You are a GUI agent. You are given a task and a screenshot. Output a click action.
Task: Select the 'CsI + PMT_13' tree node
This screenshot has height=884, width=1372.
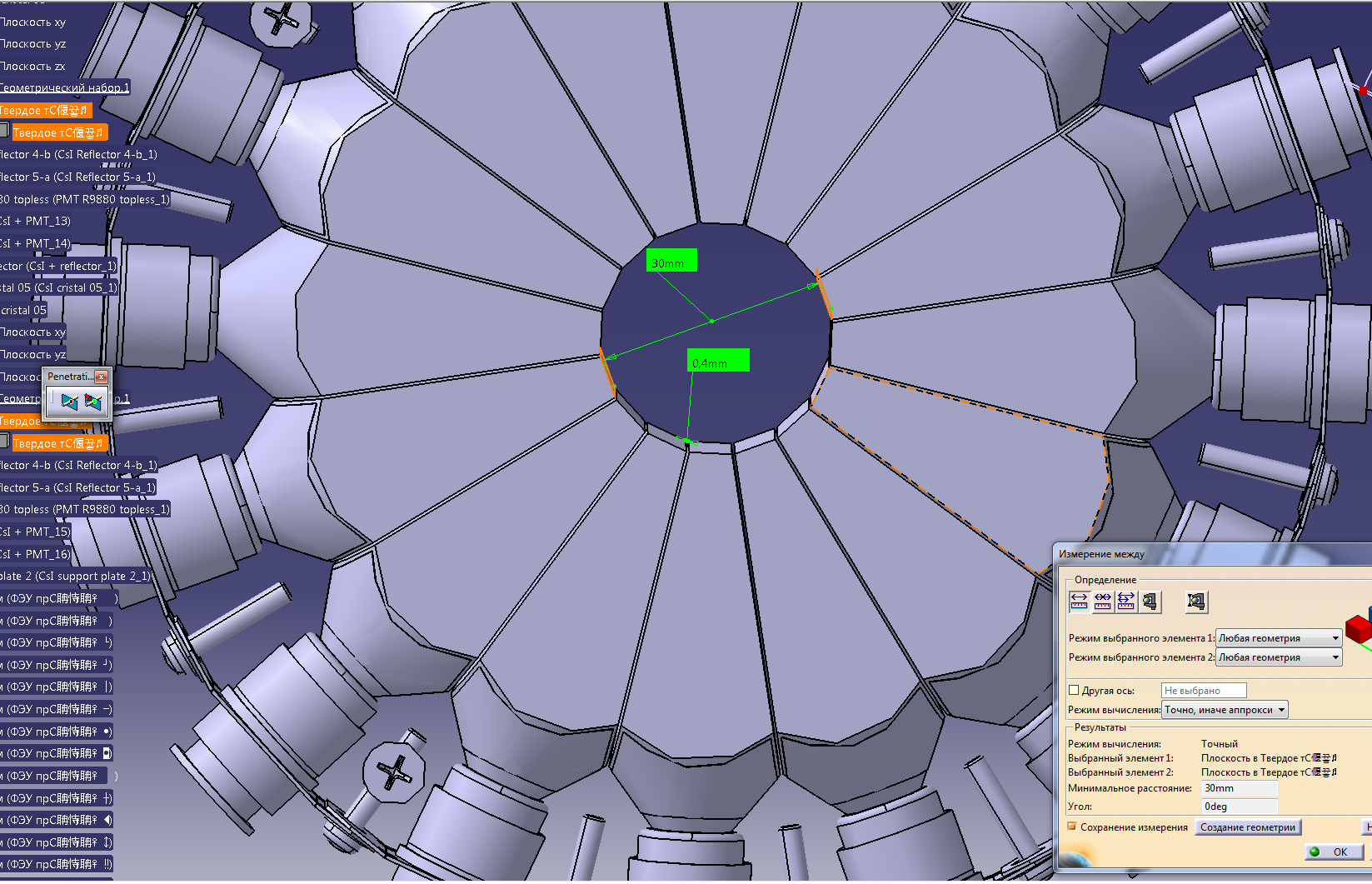(35, 222)
